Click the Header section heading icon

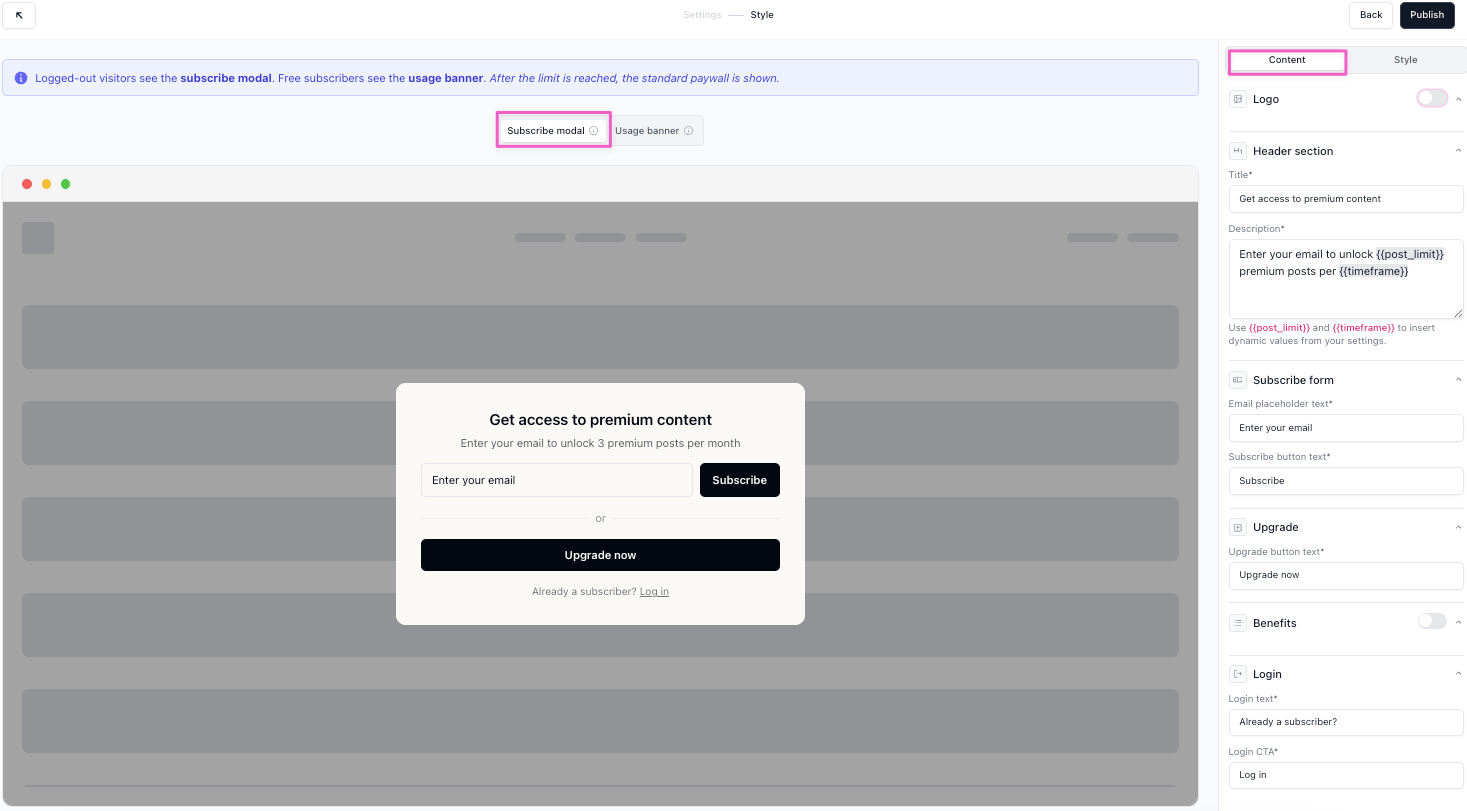point(1238,151)
